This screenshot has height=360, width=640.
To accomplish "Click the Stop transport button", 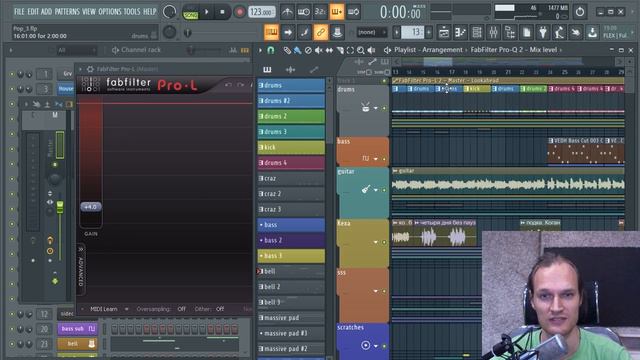I will click(x=222, y=12).
